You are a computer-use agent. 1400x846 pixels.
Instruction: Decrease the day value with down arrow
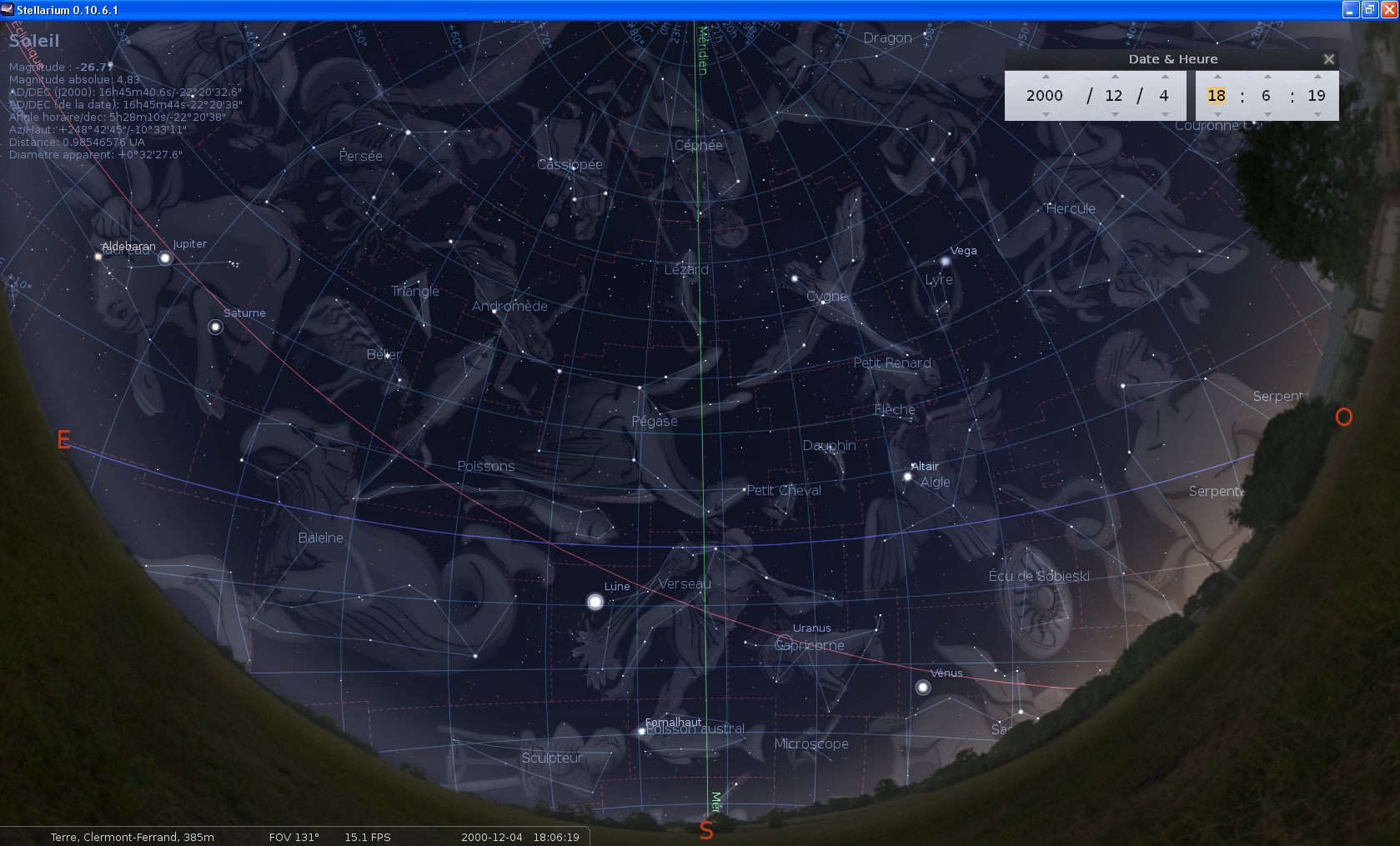[1164, 114]
